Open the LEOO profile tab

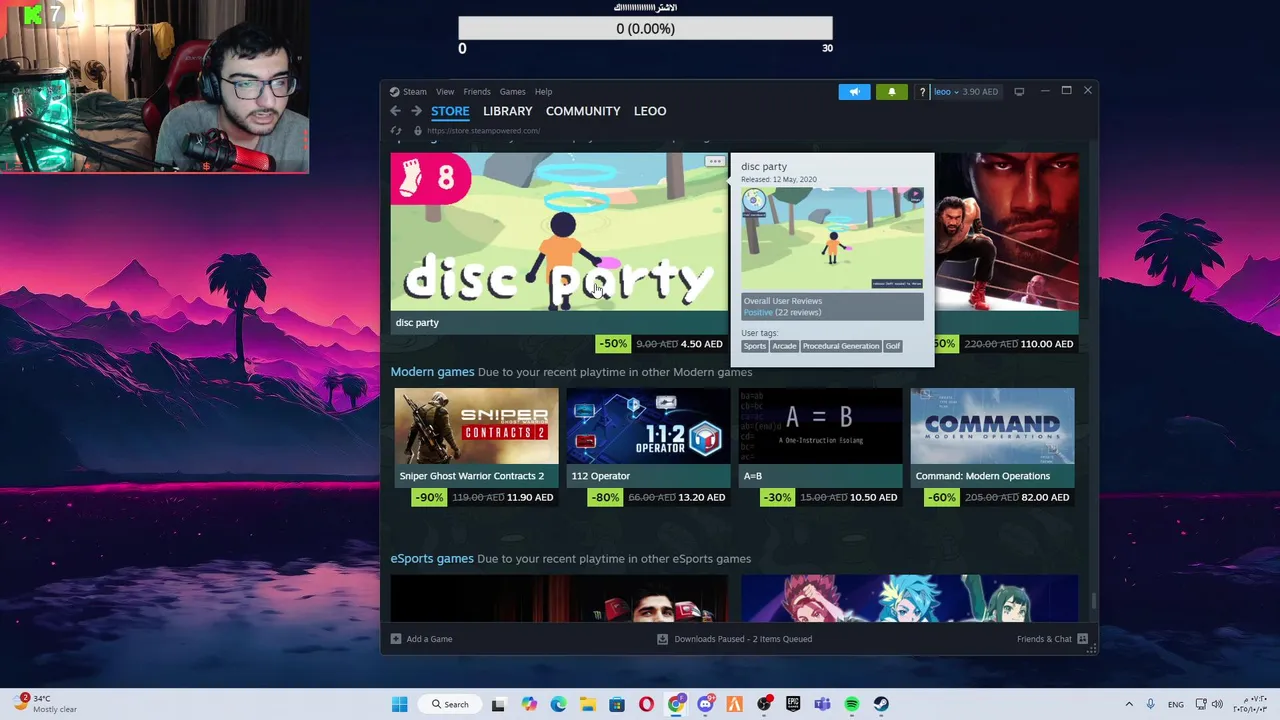point(650,111)
